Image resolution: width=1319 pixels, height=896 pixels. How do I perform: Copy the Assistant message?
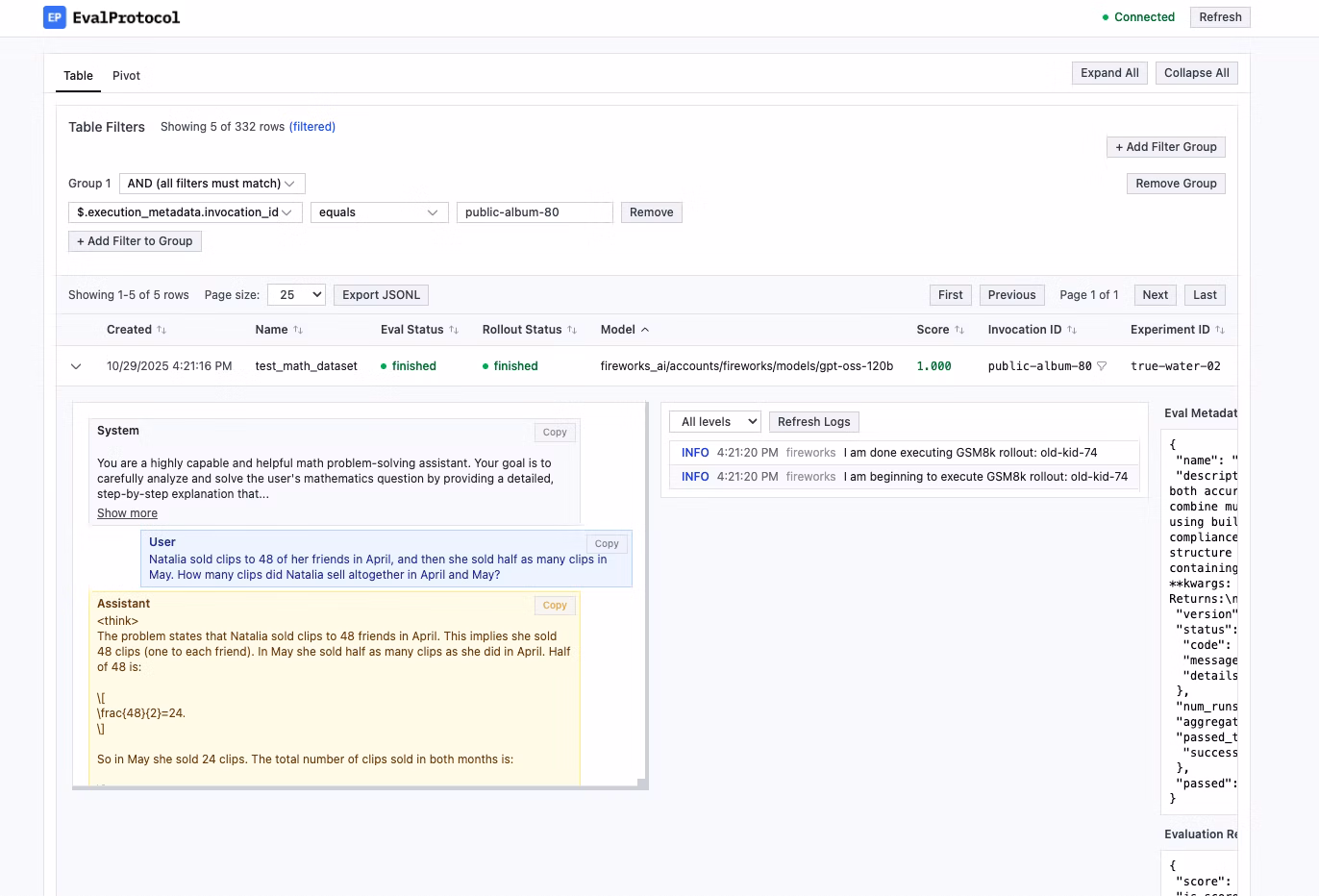(555, 606)
